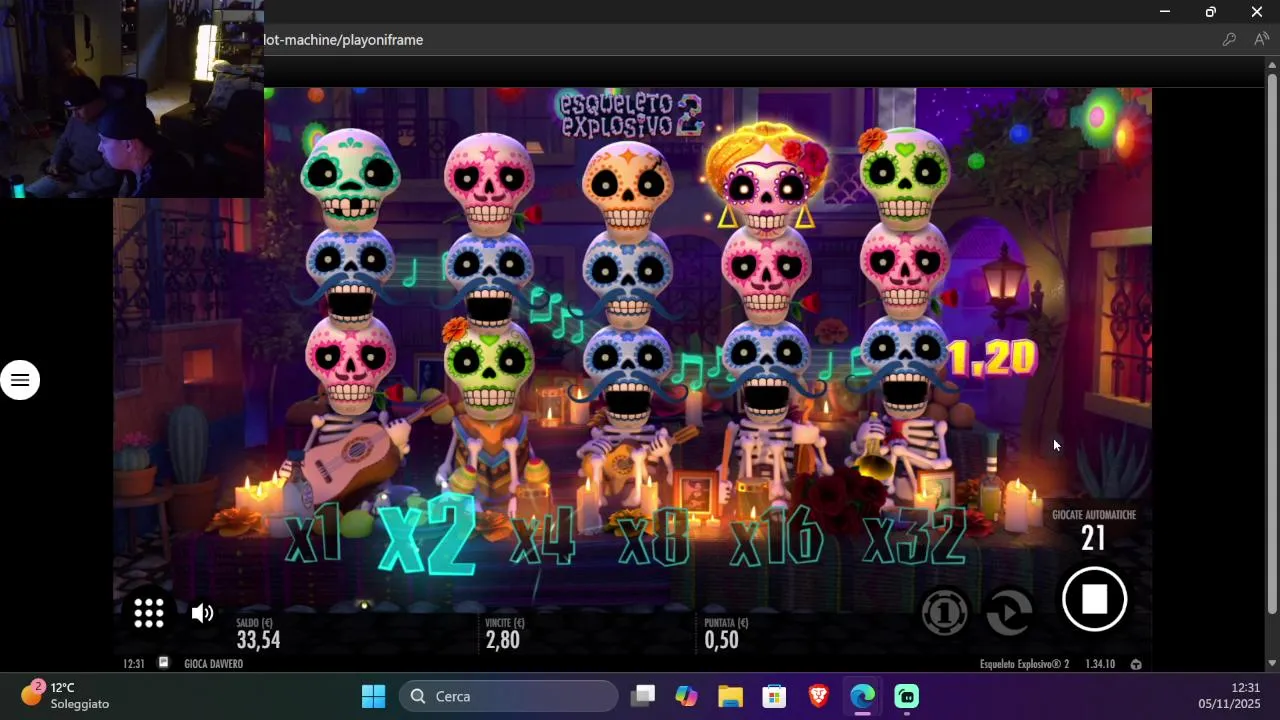Click the x32 multiplier indicator
This screenshot has height=720, width=1280.
(913, 537)
